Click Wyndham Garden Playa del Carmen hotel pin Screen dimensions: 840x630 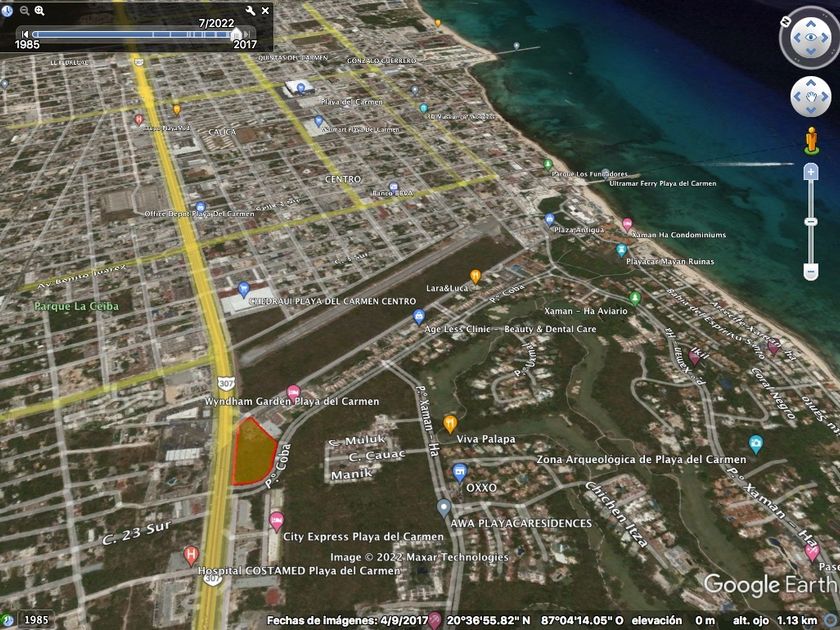[293, 393]
